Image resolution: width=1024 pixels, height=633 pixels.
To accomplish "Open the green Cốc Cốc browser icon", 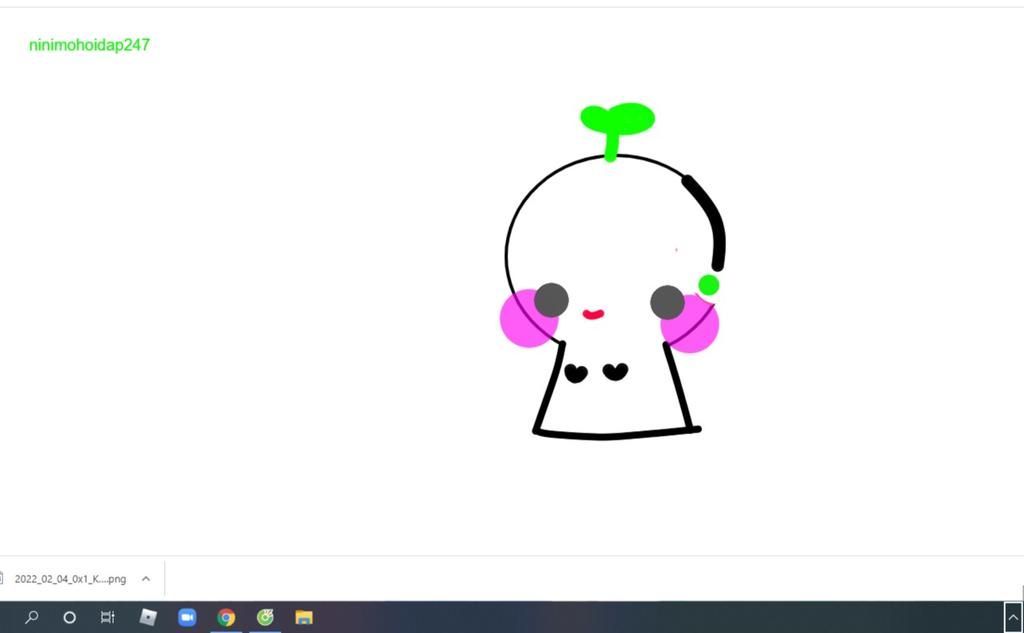I will [x=265, y=617].
